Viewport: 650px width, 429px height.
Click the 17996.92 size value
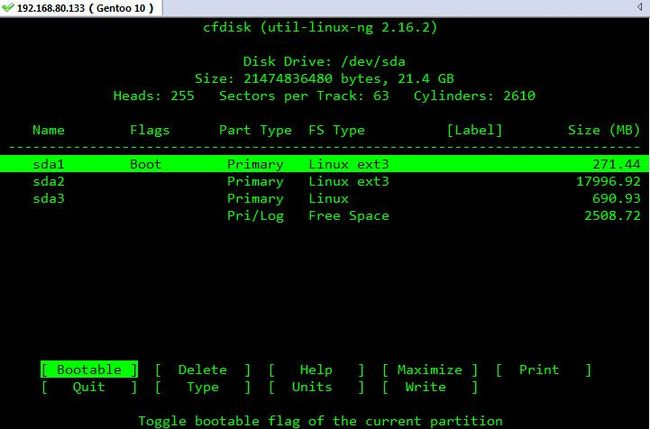tap(609, 181)
